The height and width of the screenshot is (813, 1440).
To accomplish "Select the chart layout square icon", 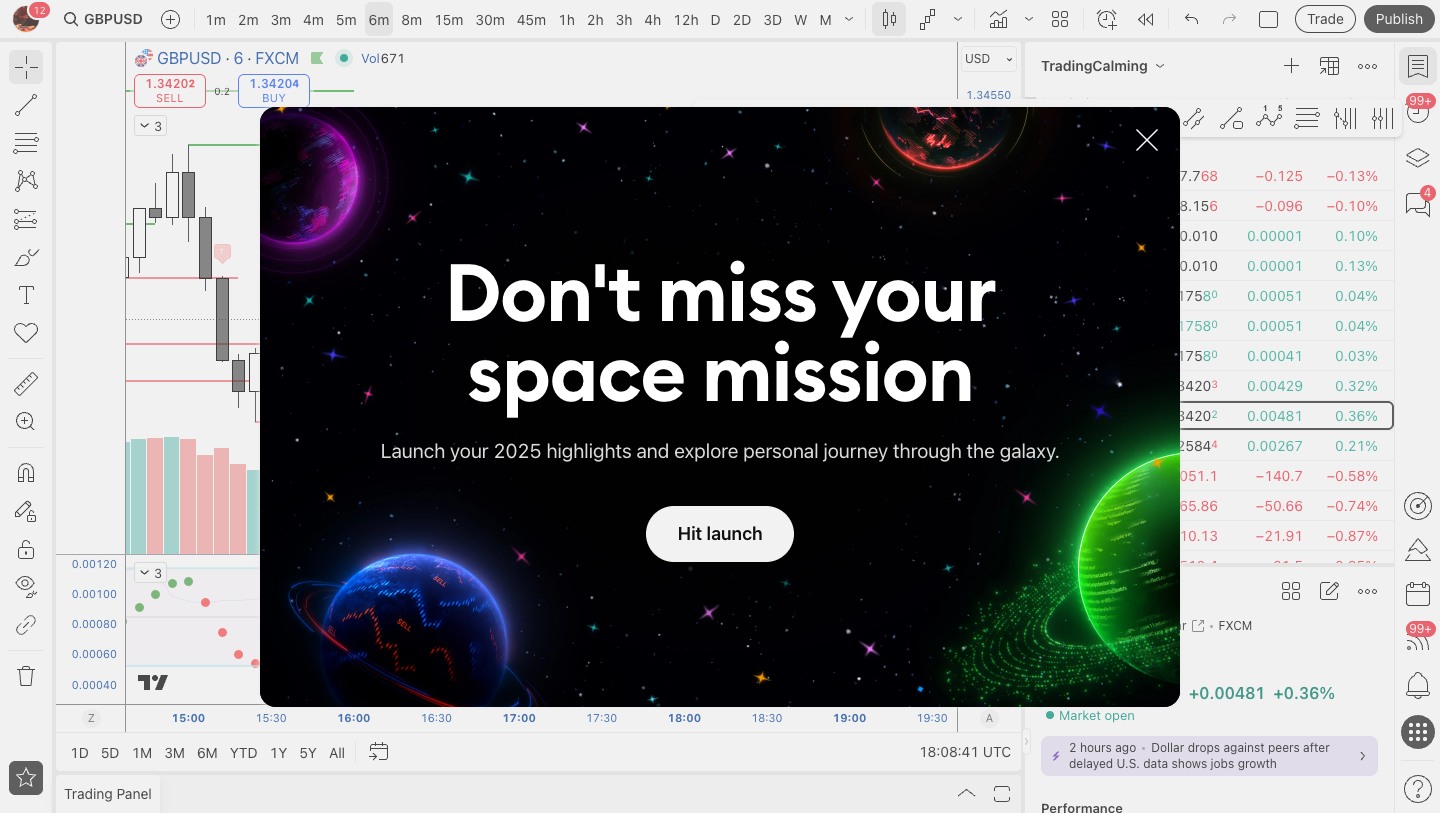I will [x=1268, y=19].
